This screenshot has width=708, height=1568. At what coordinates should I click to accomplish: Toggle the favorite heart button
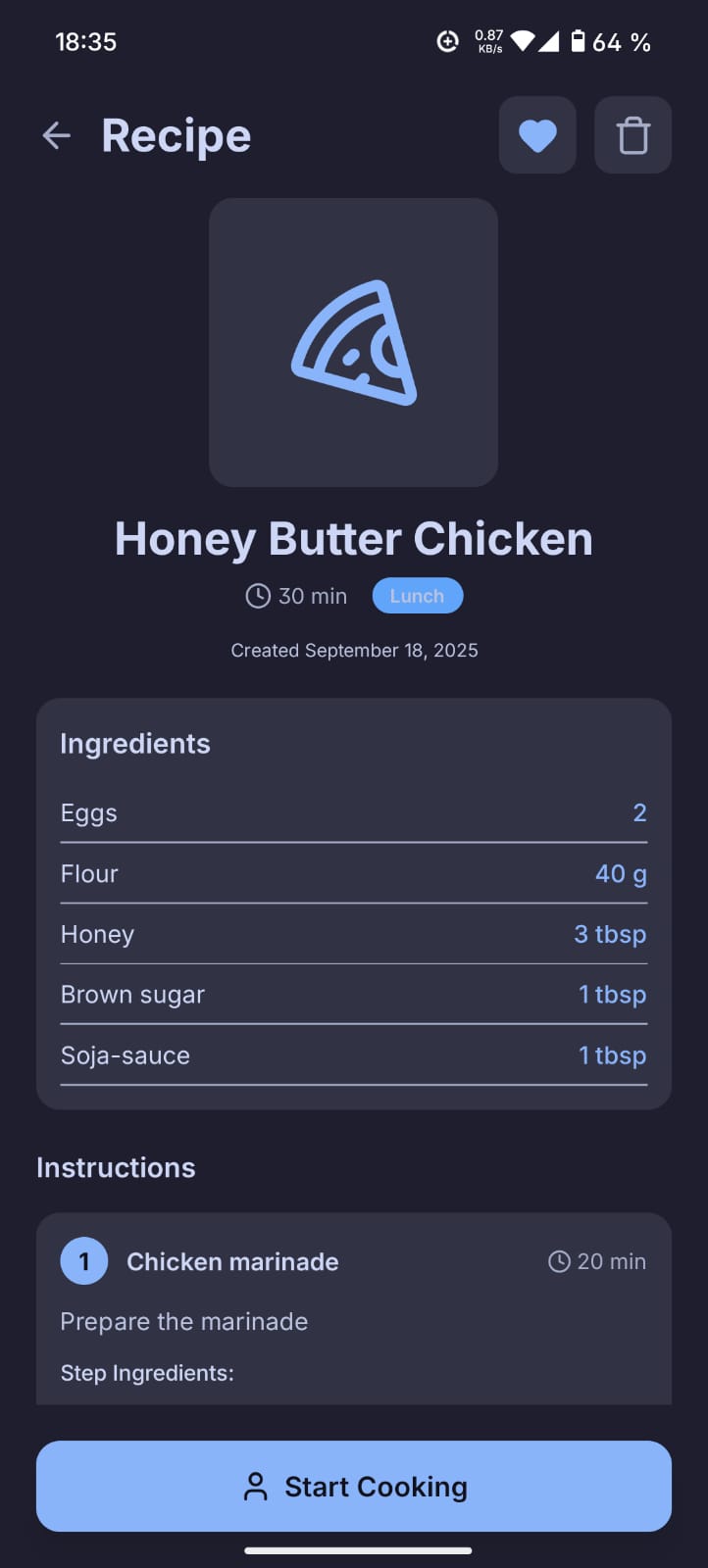click(x=537, y=135)
